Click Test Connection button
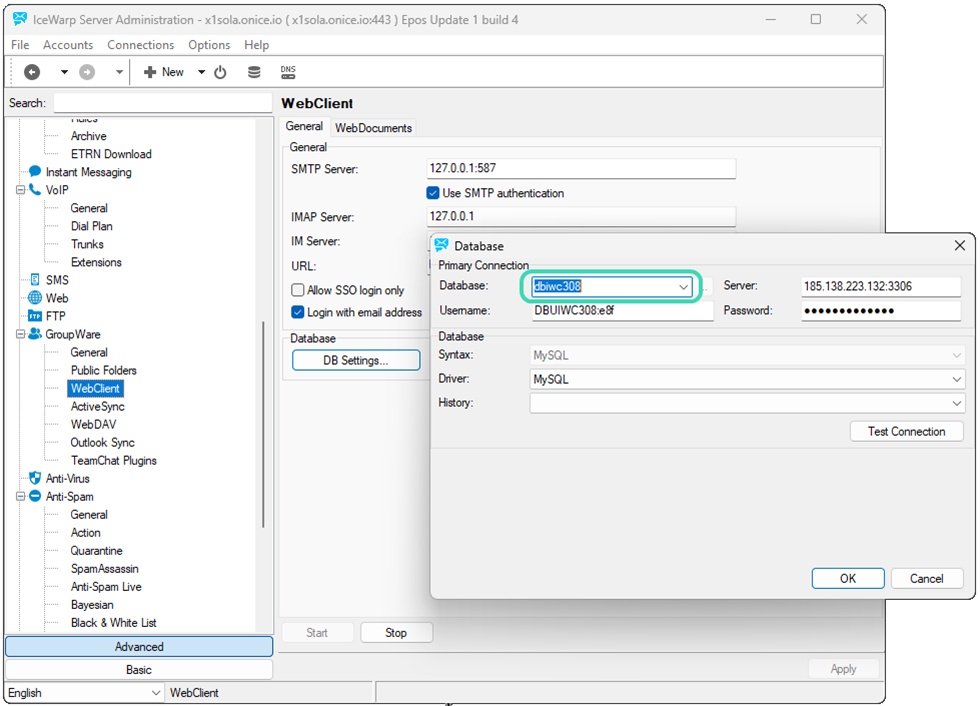 (x=906, y=431)
